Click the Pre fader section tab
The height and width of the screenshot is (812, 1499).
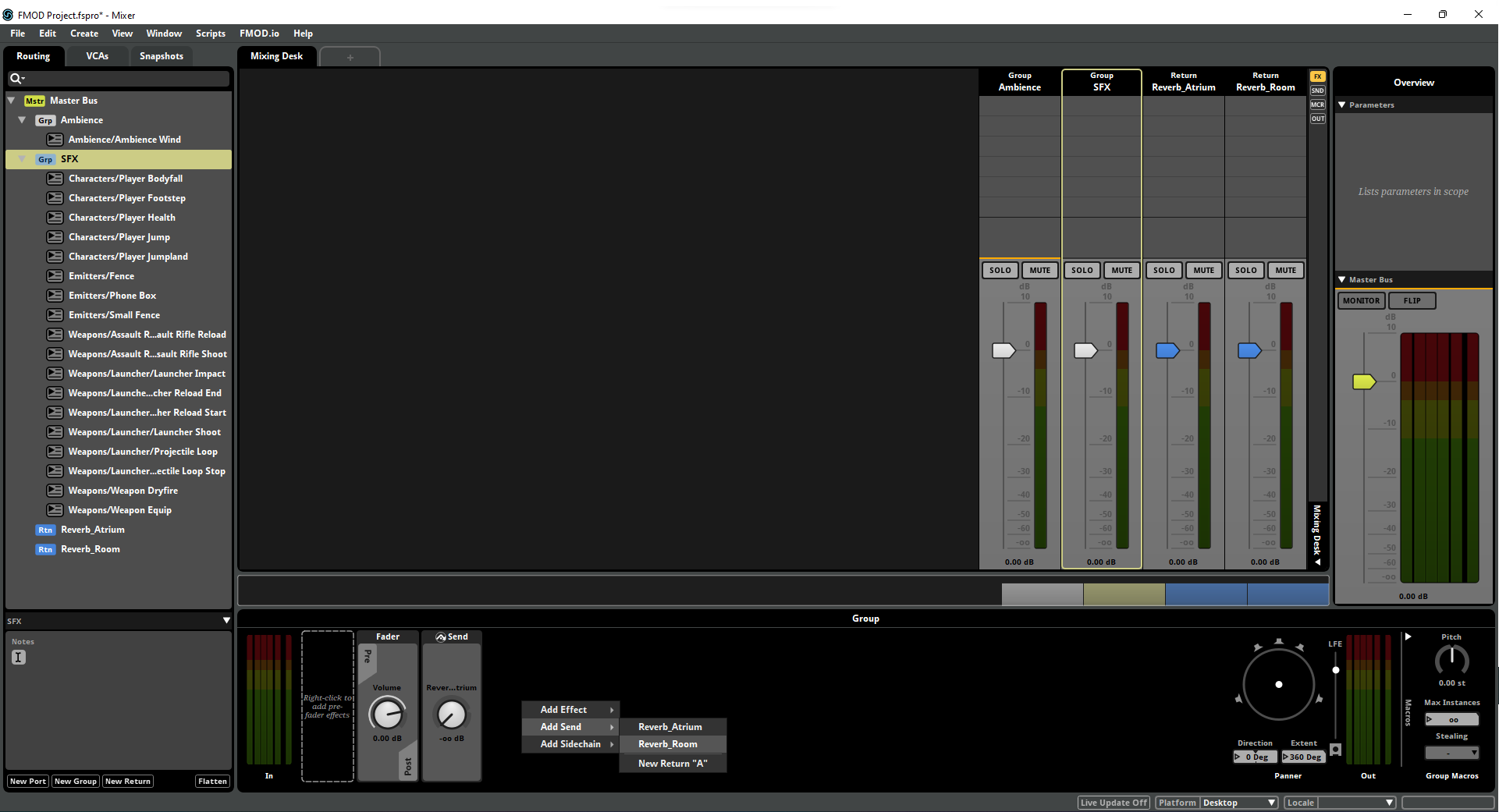[x=368, y=657]
